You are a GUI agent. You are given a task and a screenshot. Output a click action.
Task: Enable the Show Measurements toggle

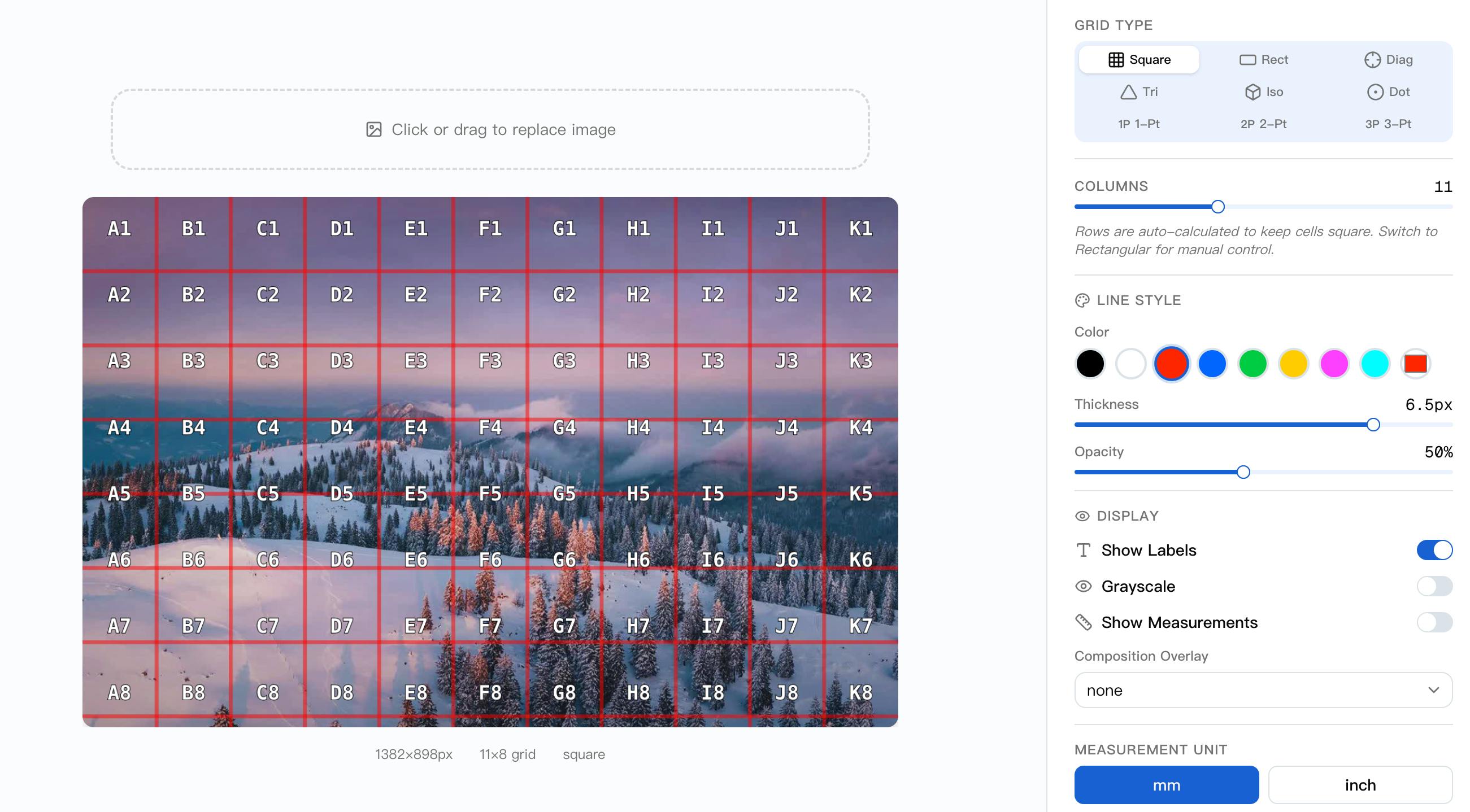(1434, 622)
